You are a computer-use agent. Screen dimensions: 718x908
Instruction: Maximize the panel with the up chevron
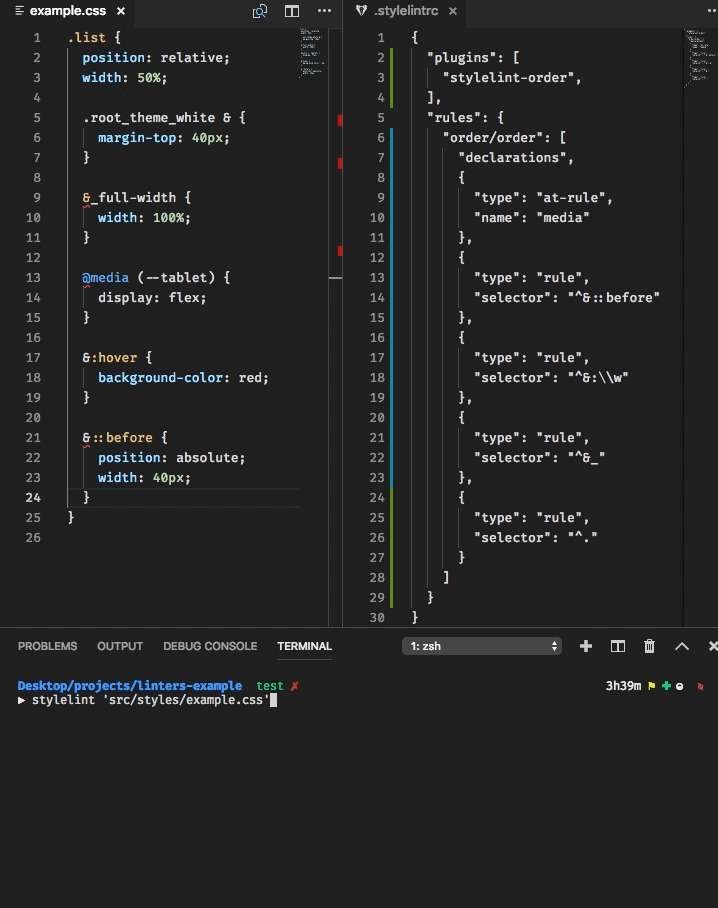click(682, 646)
